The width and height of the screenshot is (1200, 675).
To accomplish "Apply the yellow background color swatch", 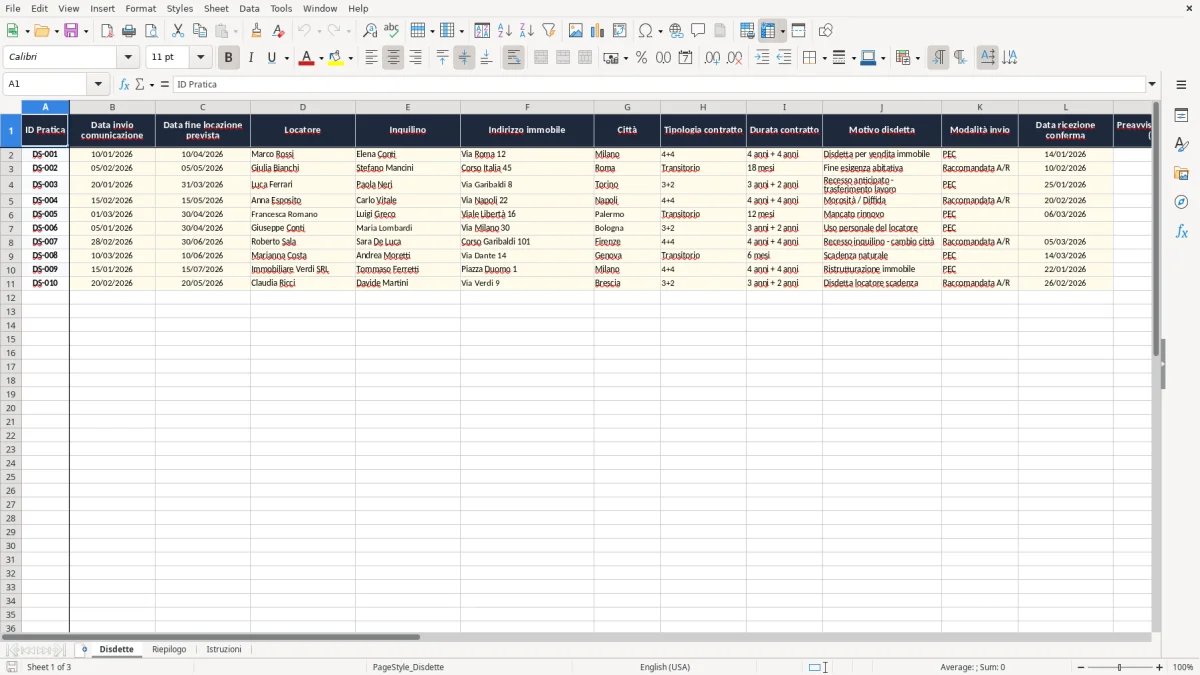I will coord(336,58).
